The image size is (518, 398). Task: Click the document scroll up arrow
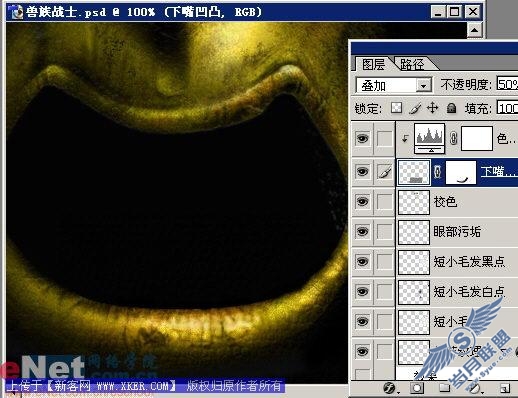click(474, 31)
